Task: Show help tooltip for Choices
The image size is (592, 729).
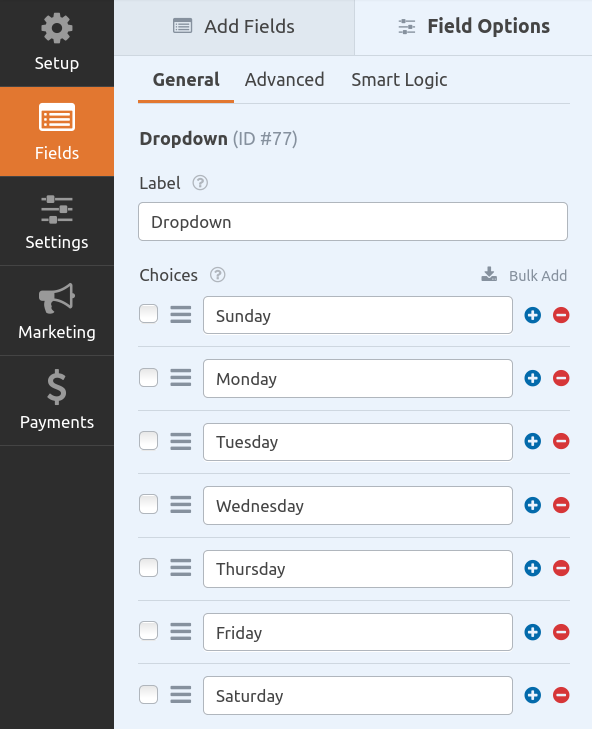Action: click(x=218, y=275)
